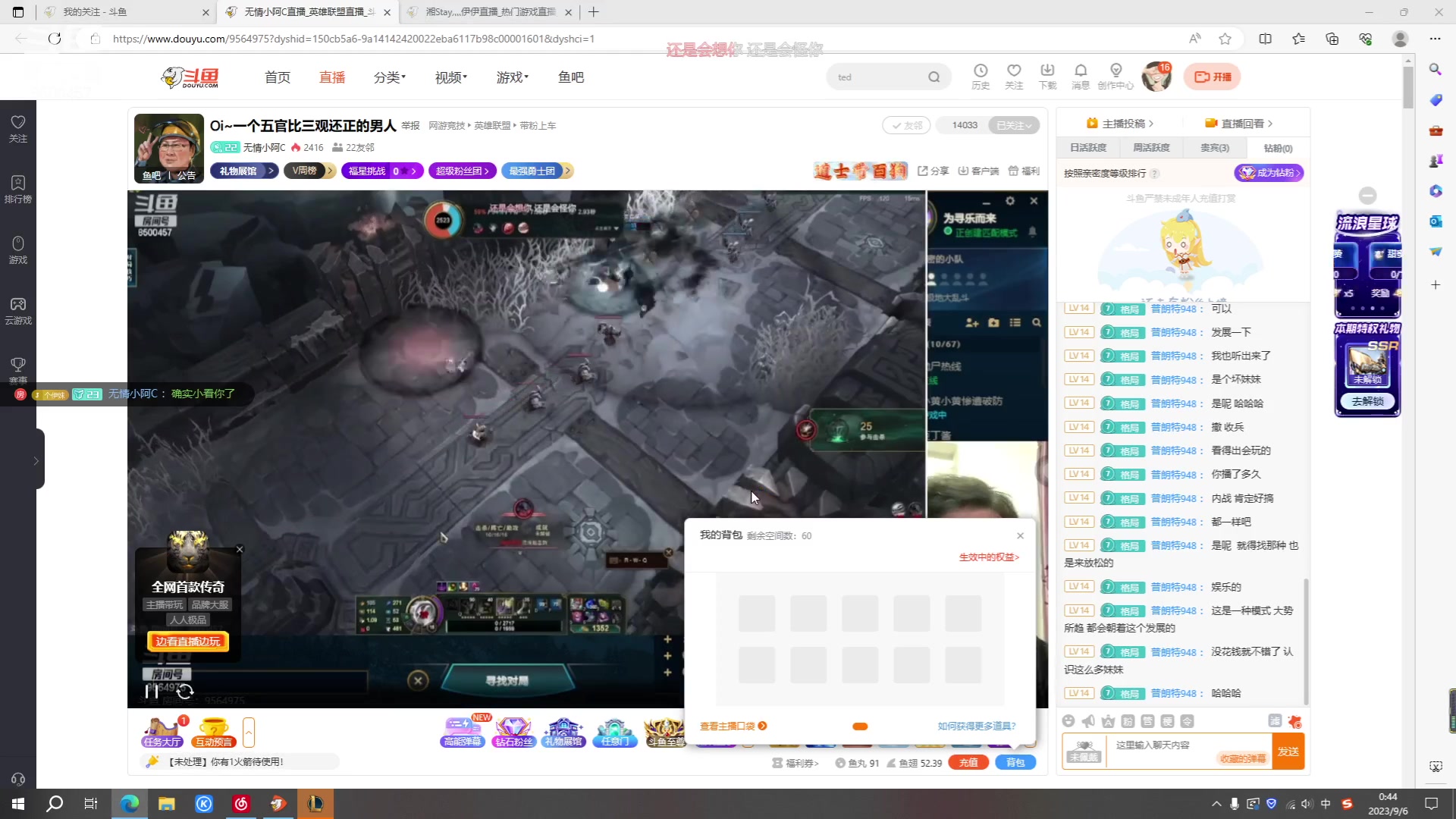Open the 查看主播口袋 link
Viewport: 1456px width, 819px height.
[733, 726]
